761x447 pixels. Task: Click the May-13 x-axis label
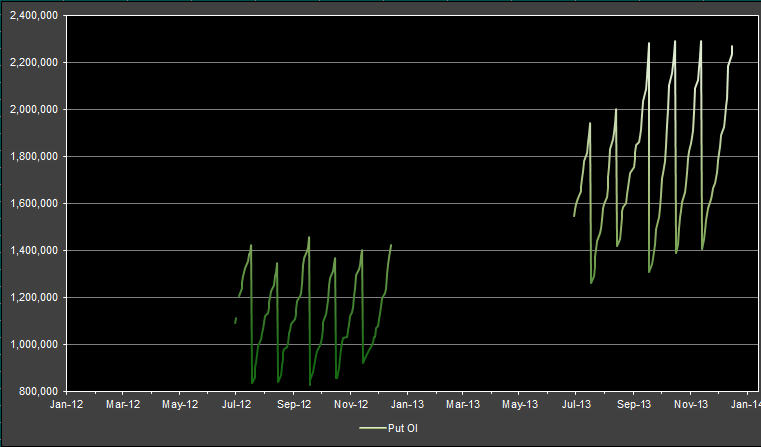point(520,404)
